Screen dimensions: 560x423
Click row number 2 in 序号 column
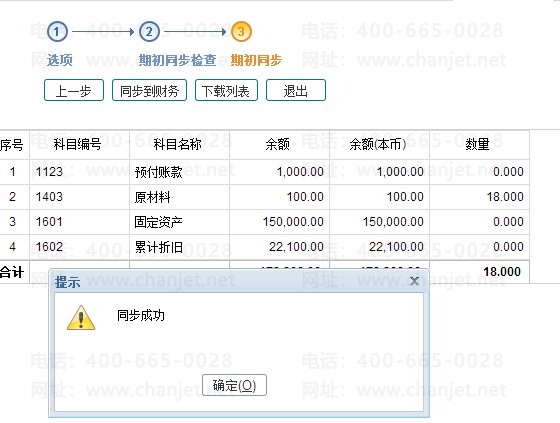[12, 197]
